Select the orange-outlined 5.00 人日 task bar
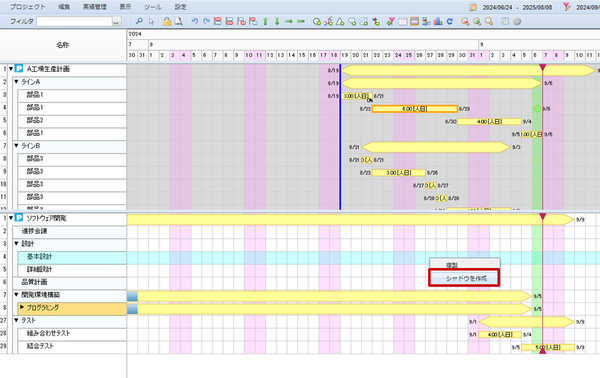This screenshot has height=378, width=600. 415,109
